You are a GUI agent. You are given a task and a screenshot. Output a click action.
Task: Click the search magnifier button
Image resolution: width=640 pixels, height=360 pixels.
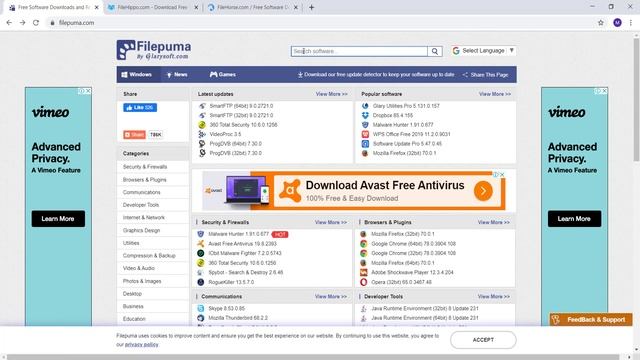click(435, 51)
